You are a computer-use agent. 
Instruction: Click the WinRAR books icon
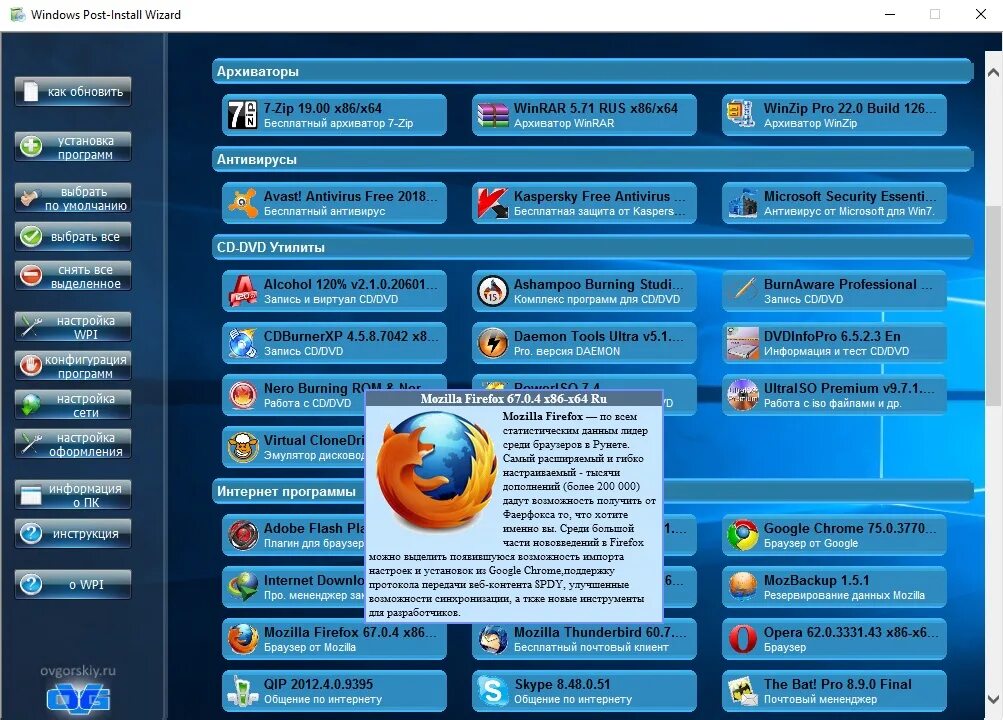coord(493,115)
